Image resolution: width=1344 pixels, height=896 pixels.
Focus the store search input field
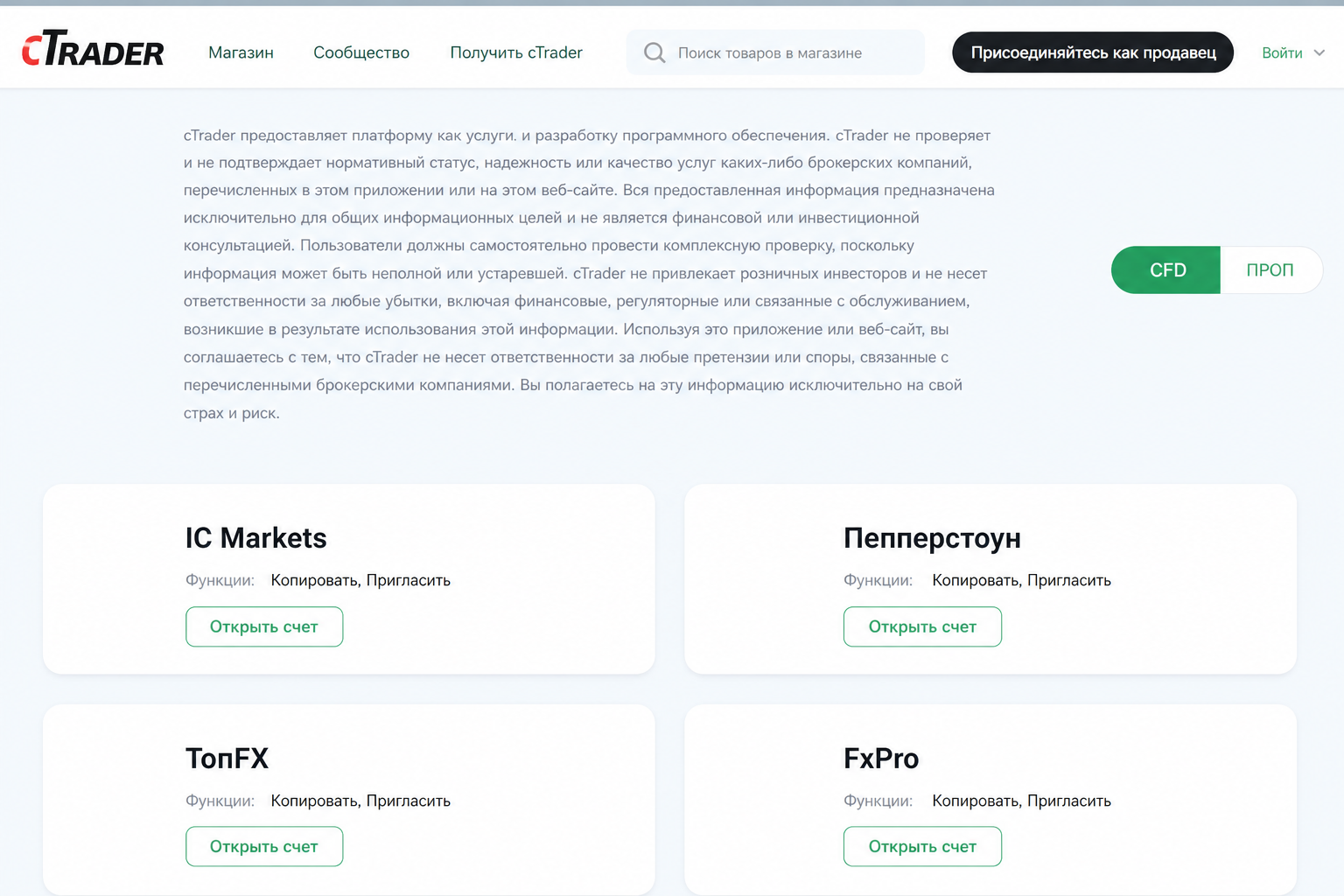point(775,52)
